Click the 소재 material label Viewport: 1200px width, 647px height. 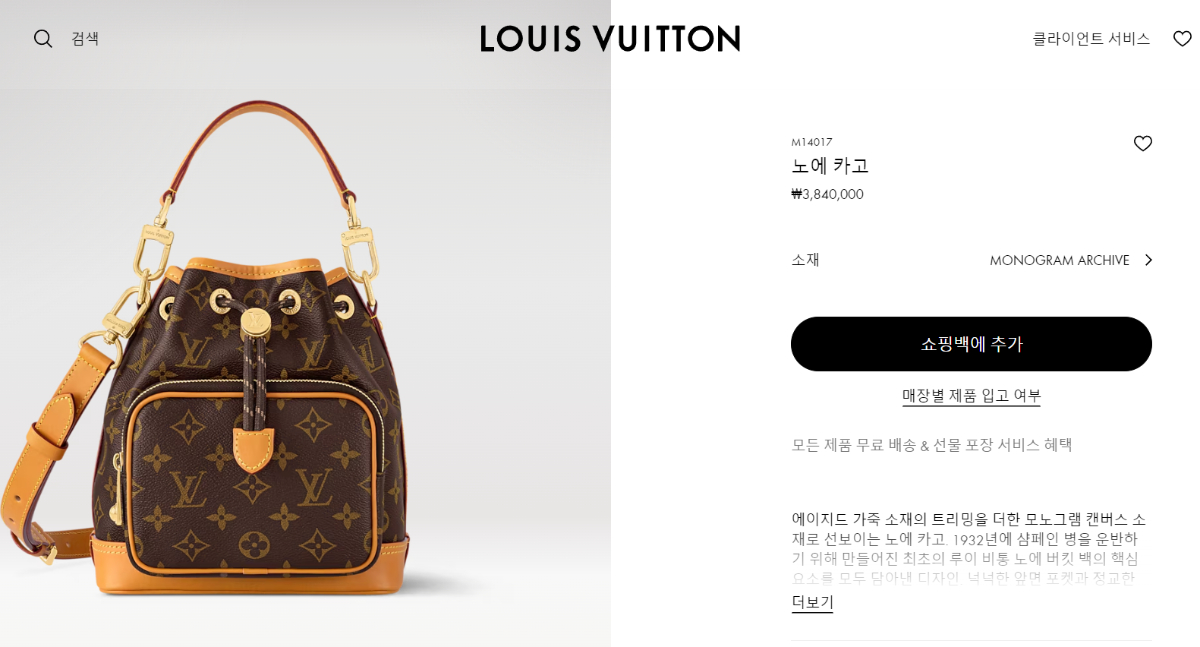(805, 260)
